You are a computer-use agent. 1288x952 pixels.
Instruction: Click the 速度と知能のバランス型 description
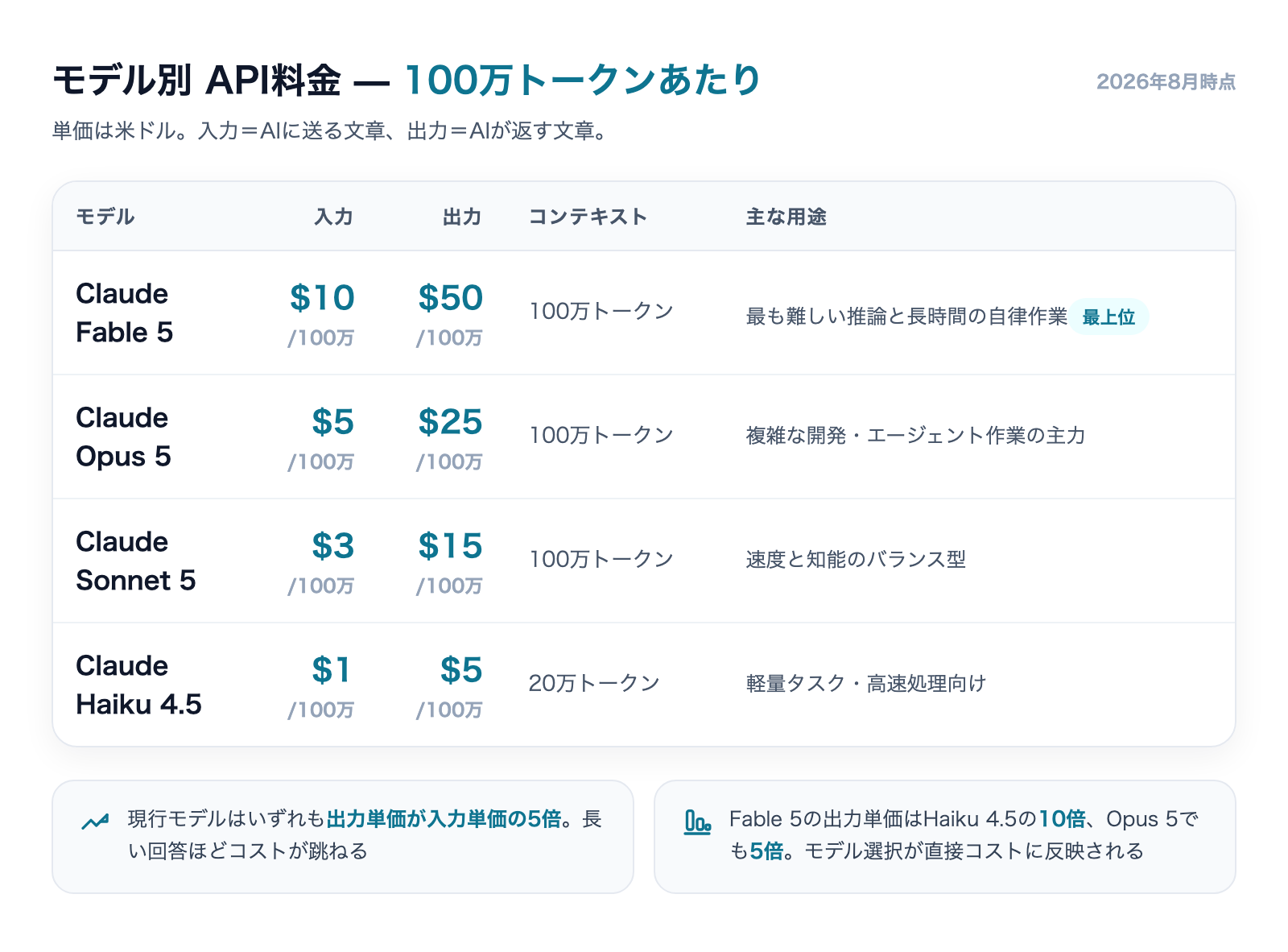pyautogui.click(x=856, y=560)
